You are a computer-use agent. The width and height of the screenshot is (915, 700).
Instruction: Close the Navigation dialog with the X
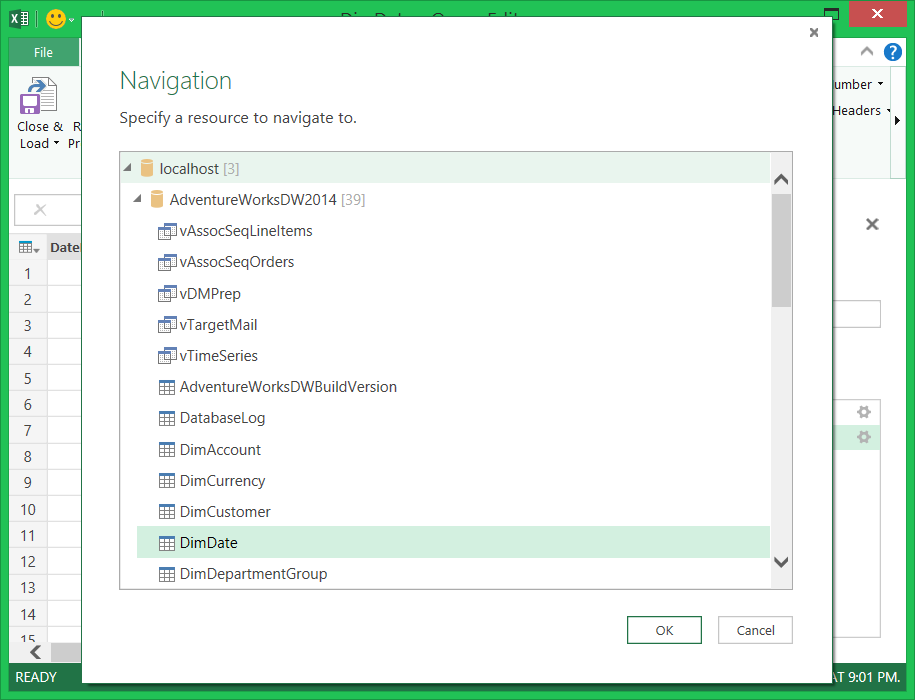(x=814, y=33)
